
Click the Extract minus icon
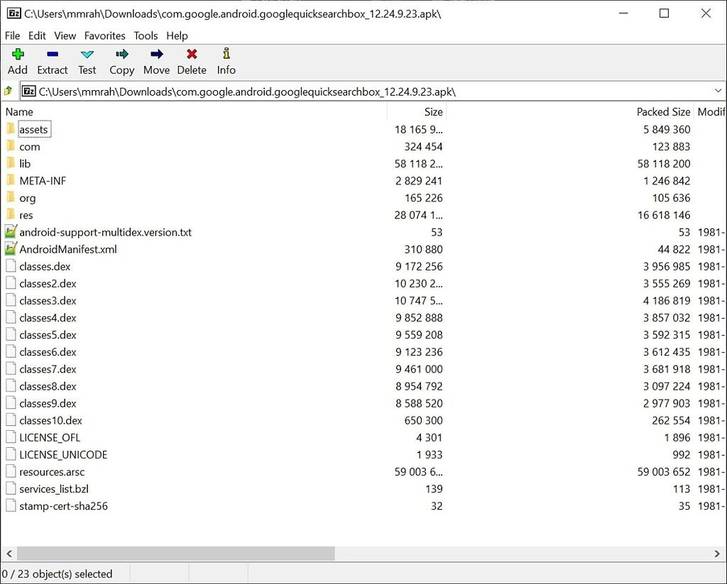tap(52, 54)
